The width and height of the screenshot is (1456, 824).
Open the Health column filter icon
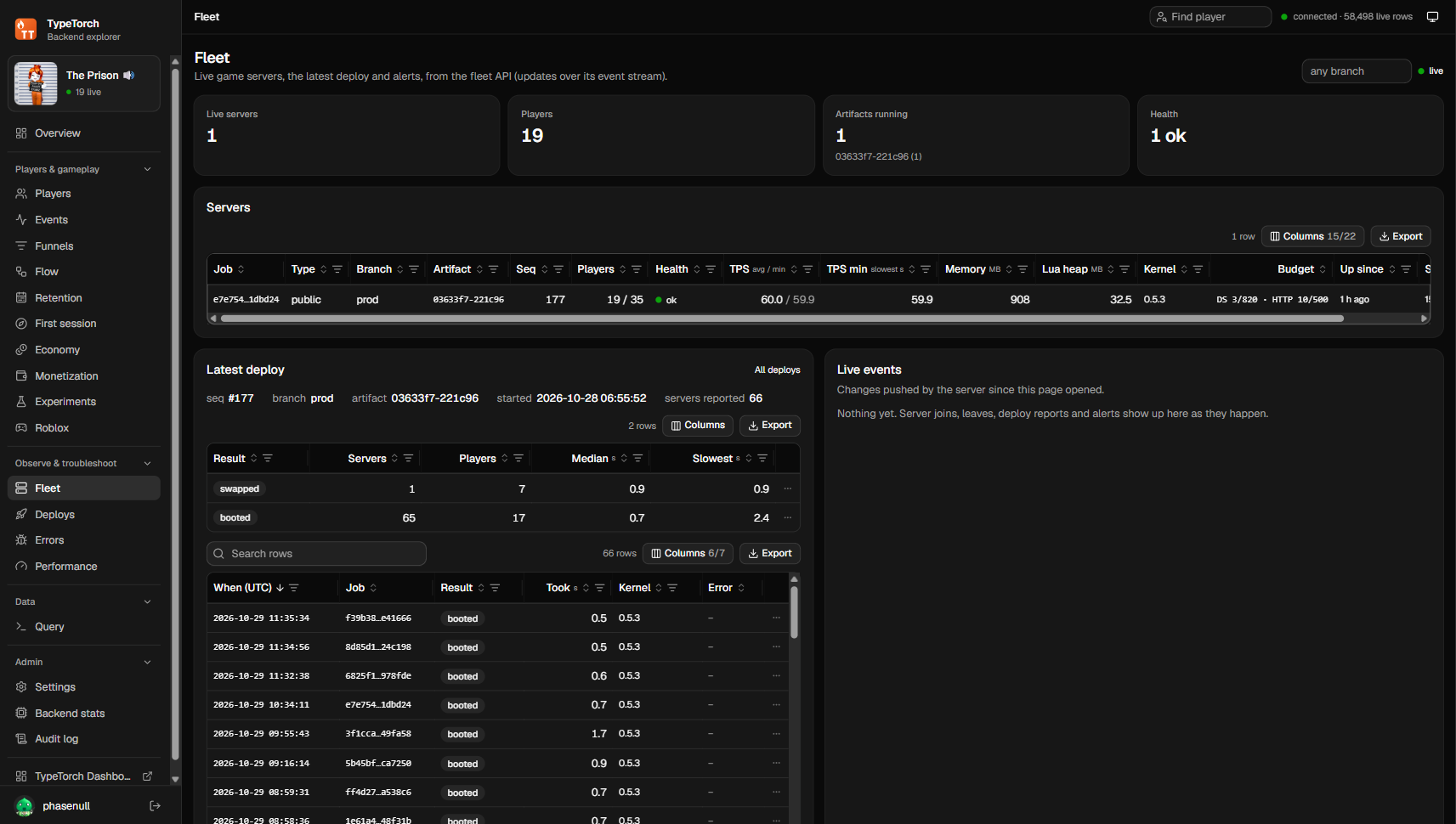[x=711, y=269]
